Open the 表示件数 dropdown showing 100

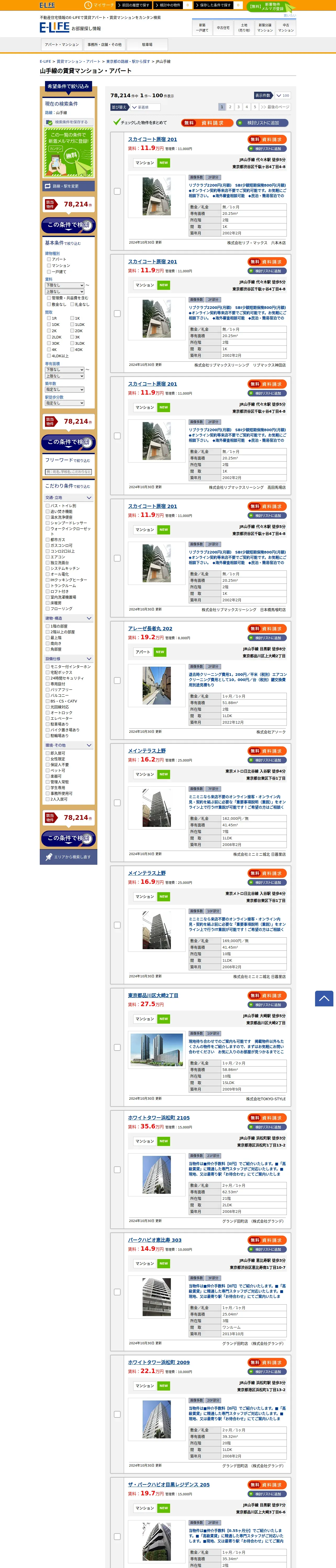(282, 96)
